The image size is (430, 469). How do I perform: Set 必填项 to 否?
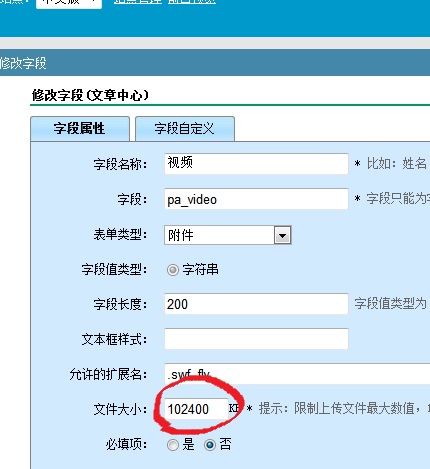(x=210, y=445)
